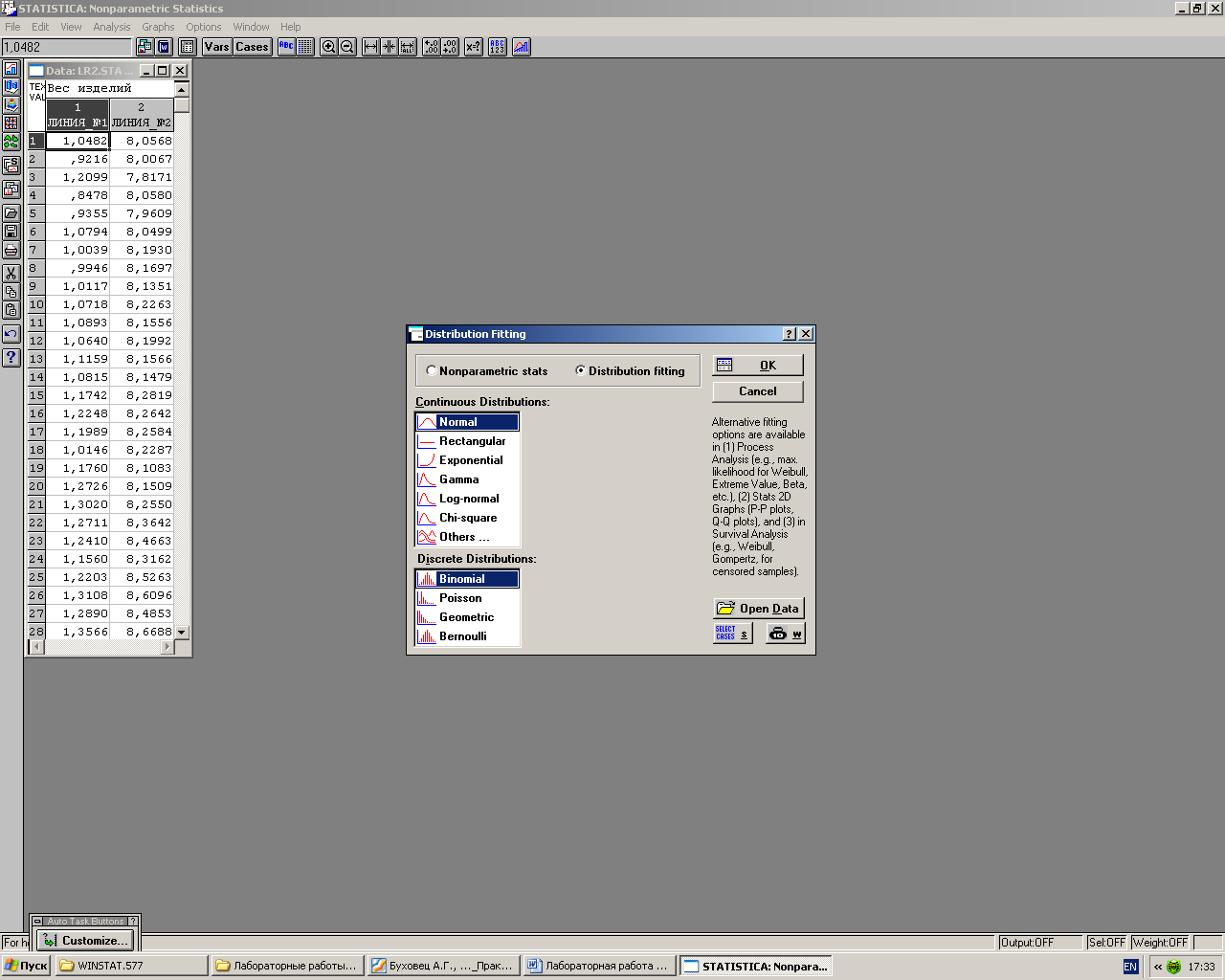Click column header ЛИНИЯ_№1
Image resolution: width=1225 pixels, height=980 pixels.
[x=78, y=115]
